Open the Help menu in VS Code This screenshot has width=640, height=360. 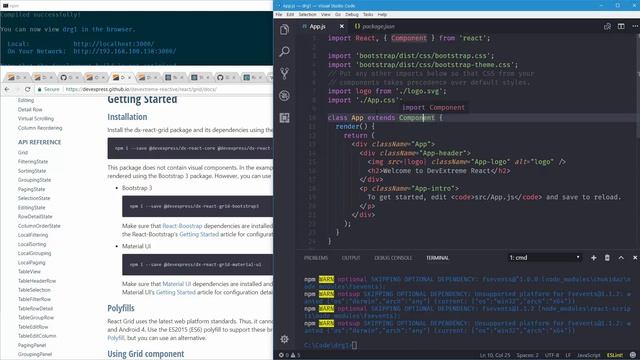[382, 14]
